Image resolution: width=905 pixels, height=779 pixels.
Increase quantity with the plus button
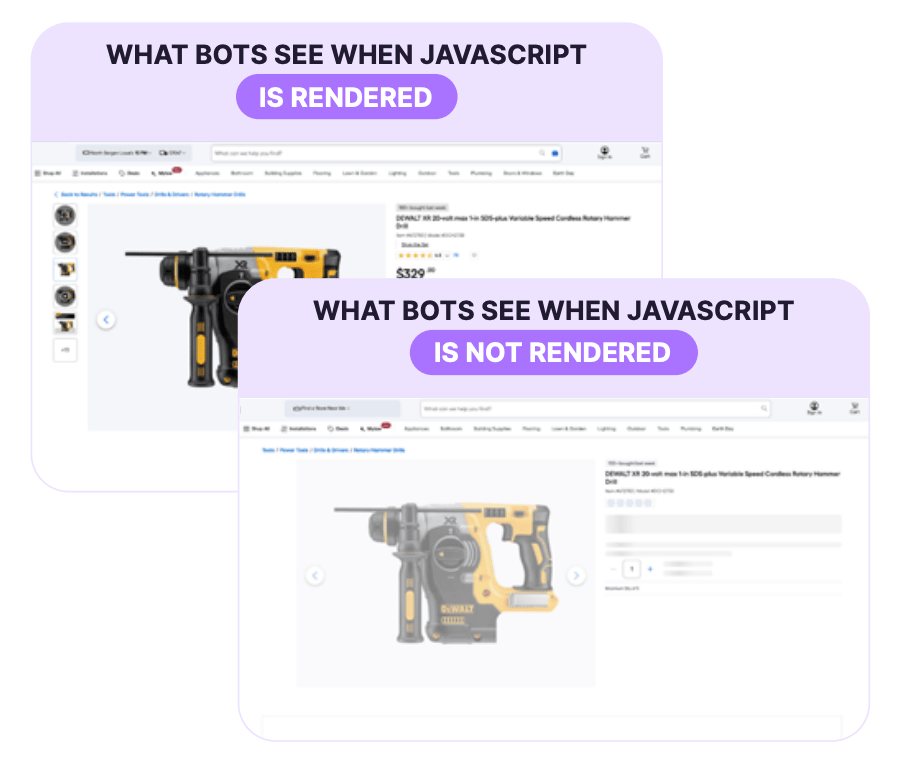650,569
